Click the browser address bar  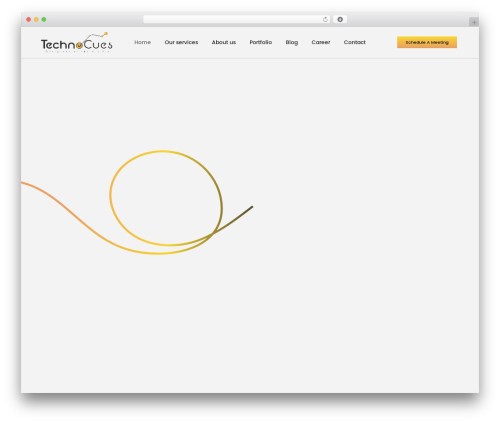[236, 19]
